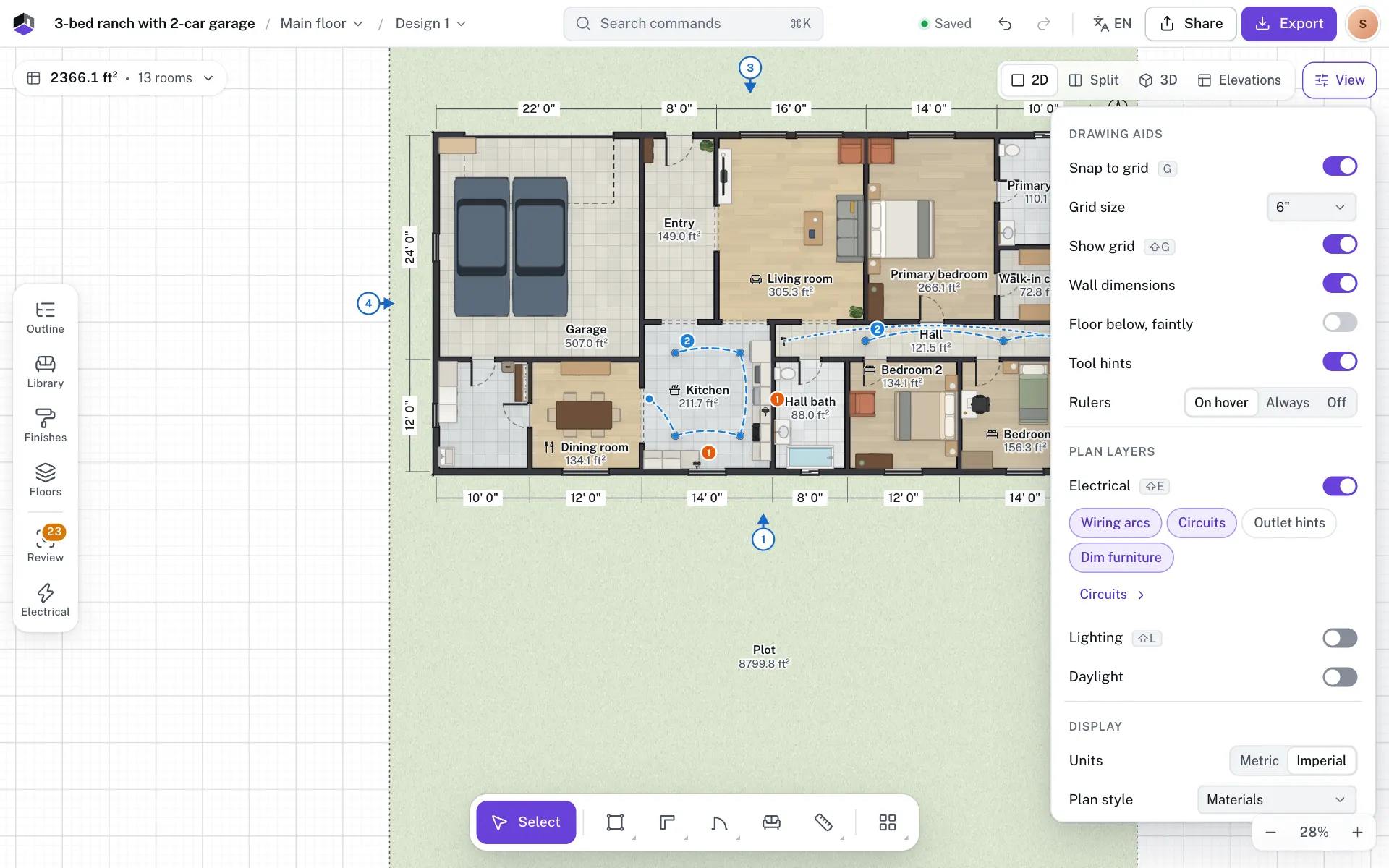Image resolution: width=1389 pixels, height=868 pixels.
Task: Disable the Electrical layer switch
Action: tap(1340, 486)
